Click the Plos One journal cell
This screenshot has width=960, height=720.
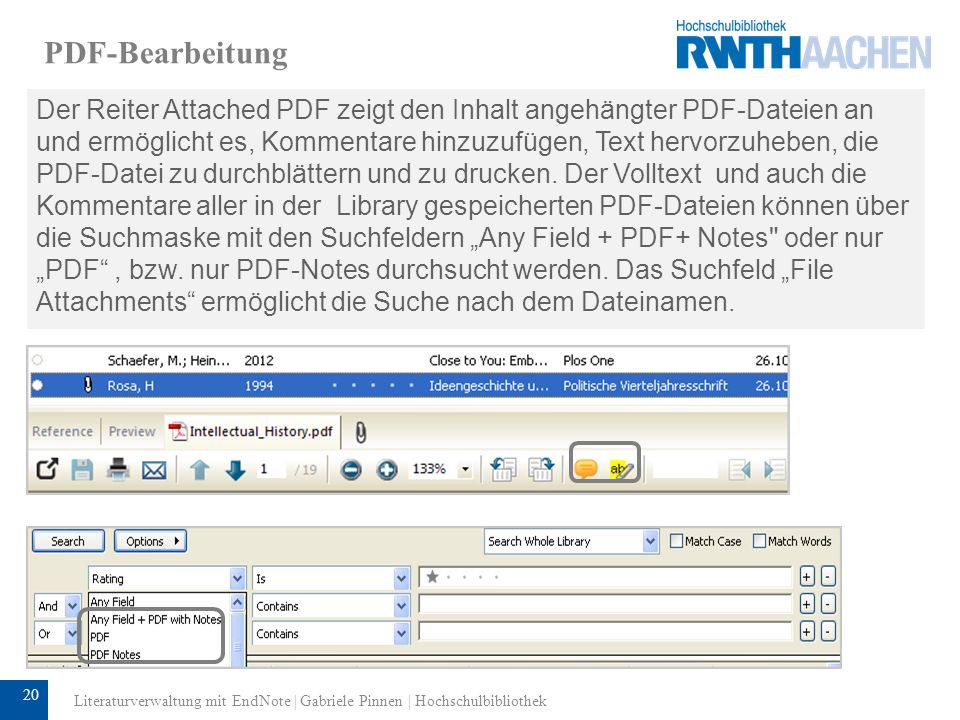pos(588,361)
